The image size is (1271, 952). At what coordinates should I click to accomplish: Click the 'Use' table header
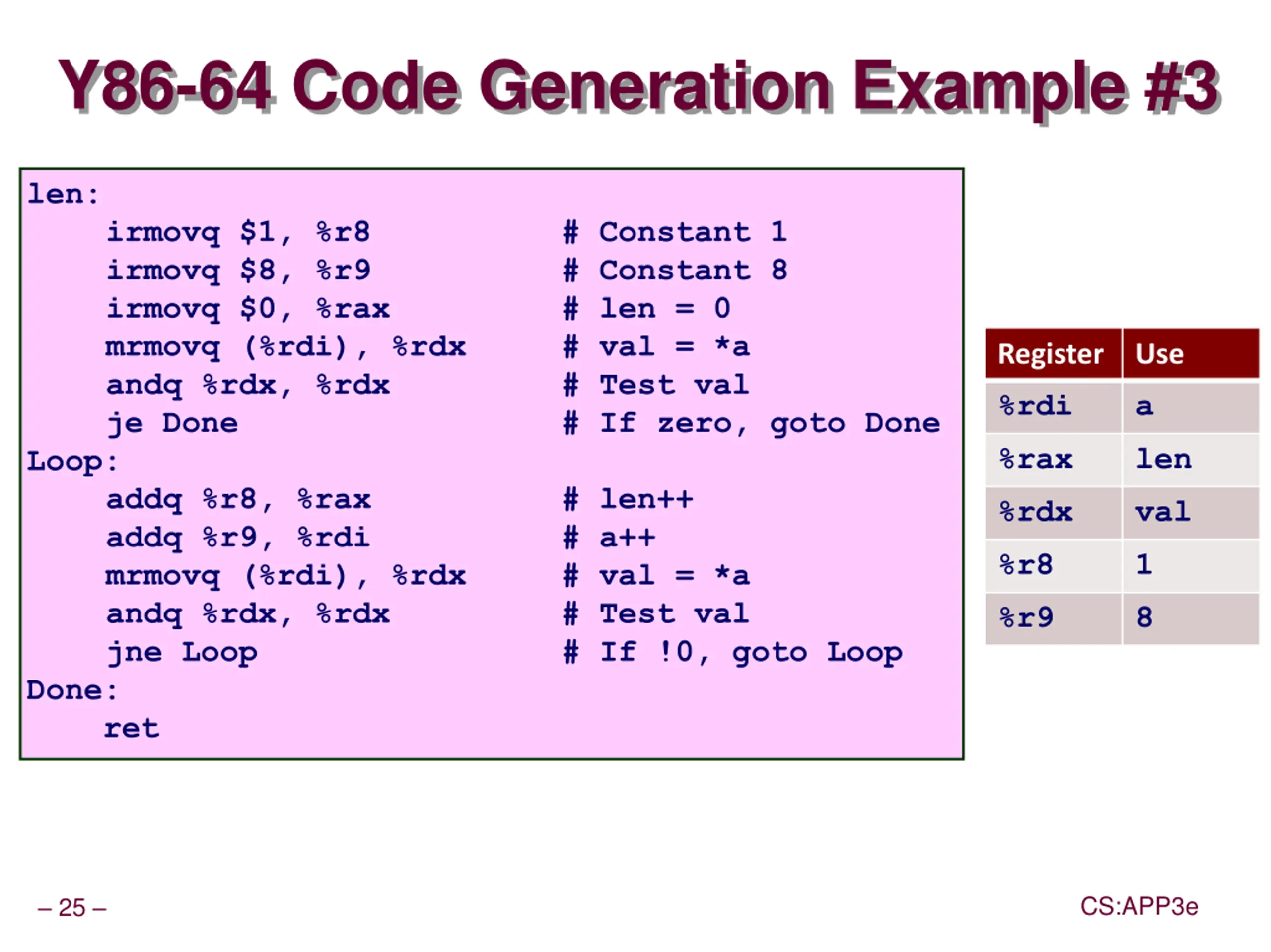[x=1191, y=353]
